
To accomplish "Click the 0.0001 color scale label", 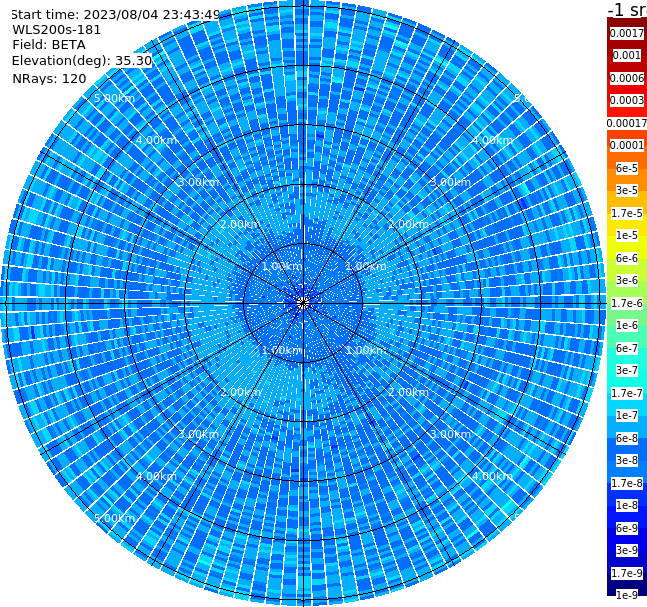I will click(627, 145).
